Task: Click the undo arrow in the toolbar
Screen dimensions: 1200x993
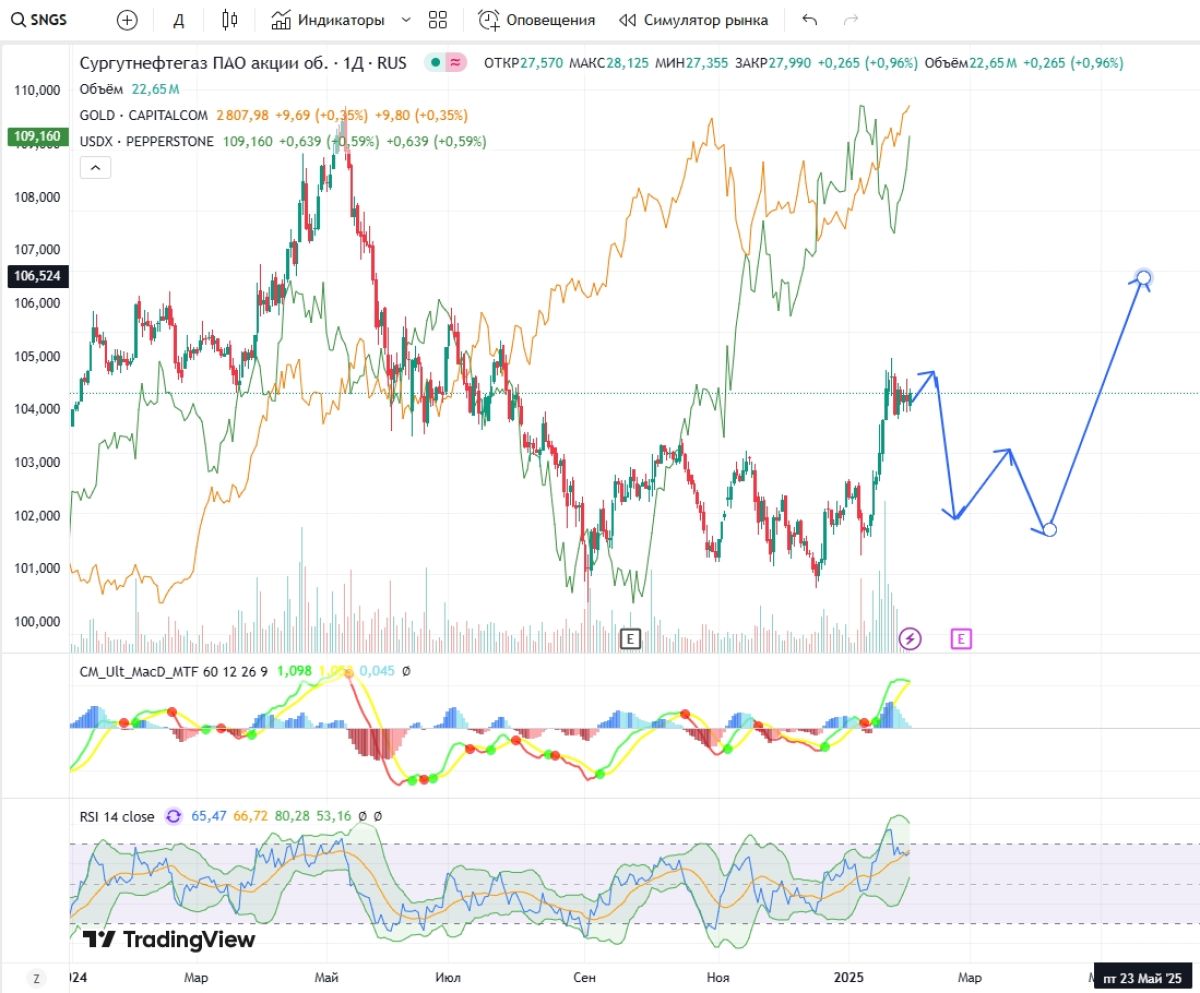Action: (809, 20)
